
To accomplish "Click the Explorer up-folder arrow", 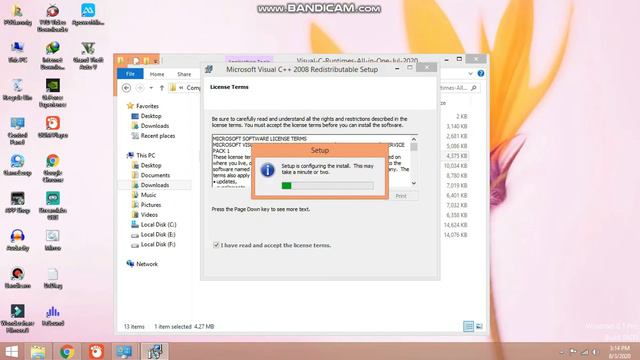I will 162,88.
